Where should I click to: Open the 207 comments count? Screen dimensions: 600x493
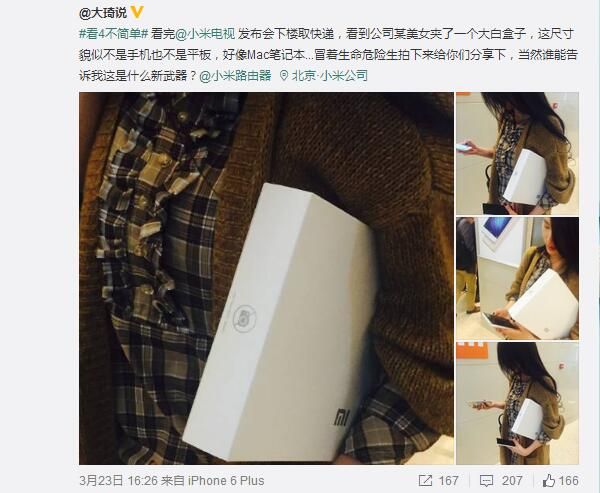point(512,480)
